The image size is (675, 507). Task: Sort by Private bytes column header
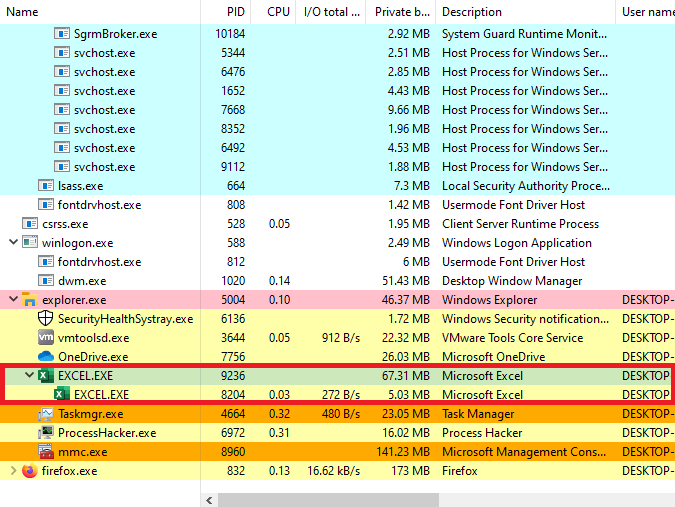[401, 12]
